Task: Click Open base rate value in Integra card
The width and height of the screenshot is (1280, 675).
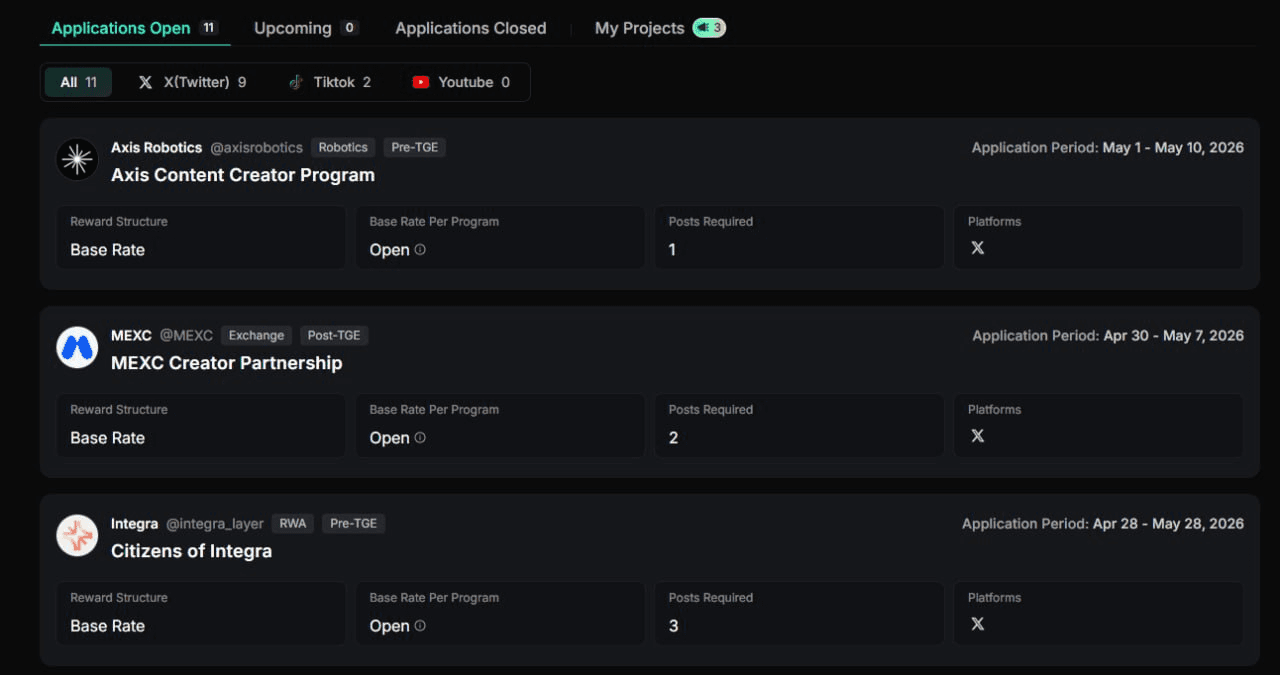Action: pos(389,626)
